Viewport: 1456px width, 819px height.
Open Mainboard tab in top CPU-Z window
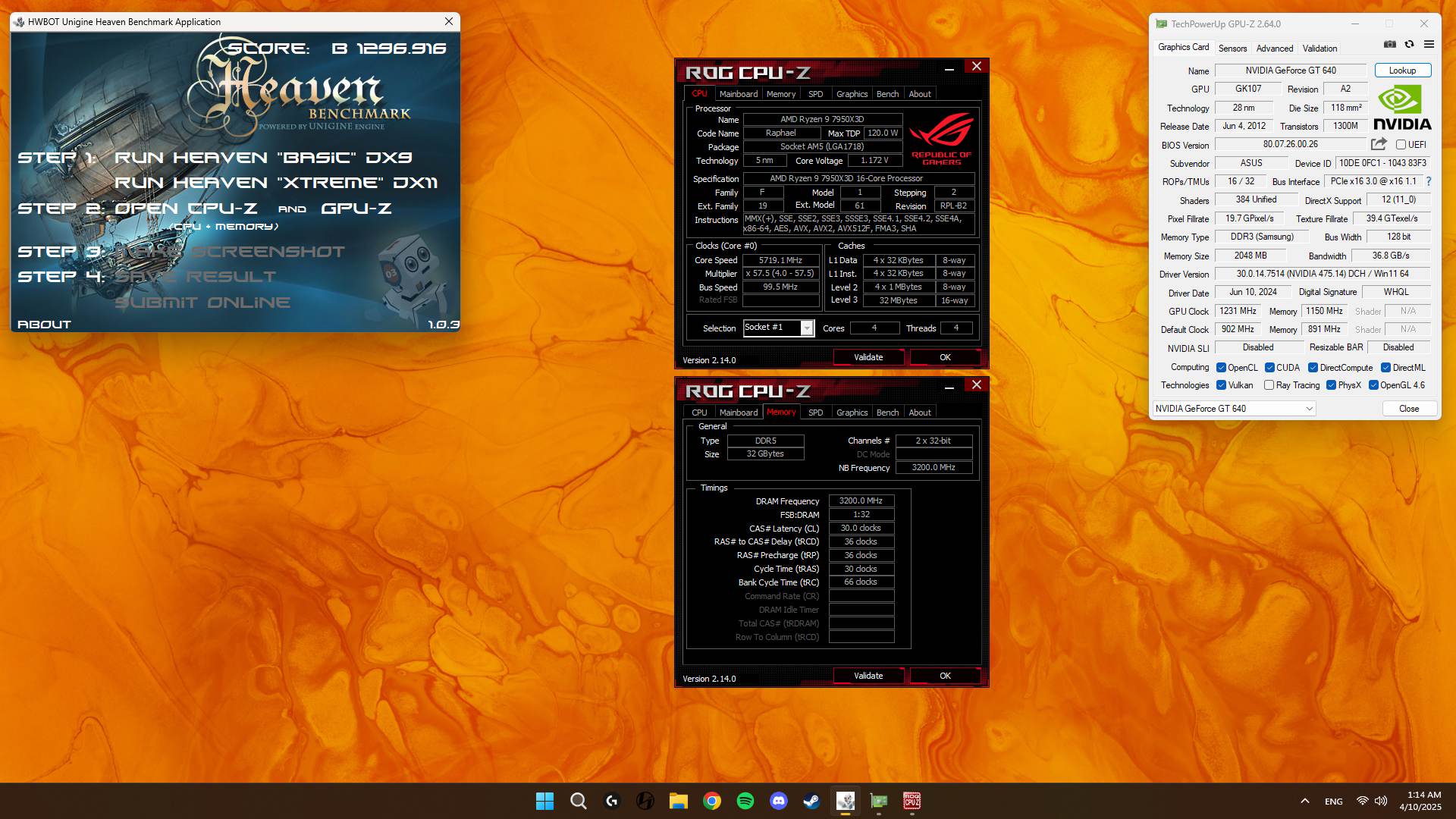pos(738,94)
